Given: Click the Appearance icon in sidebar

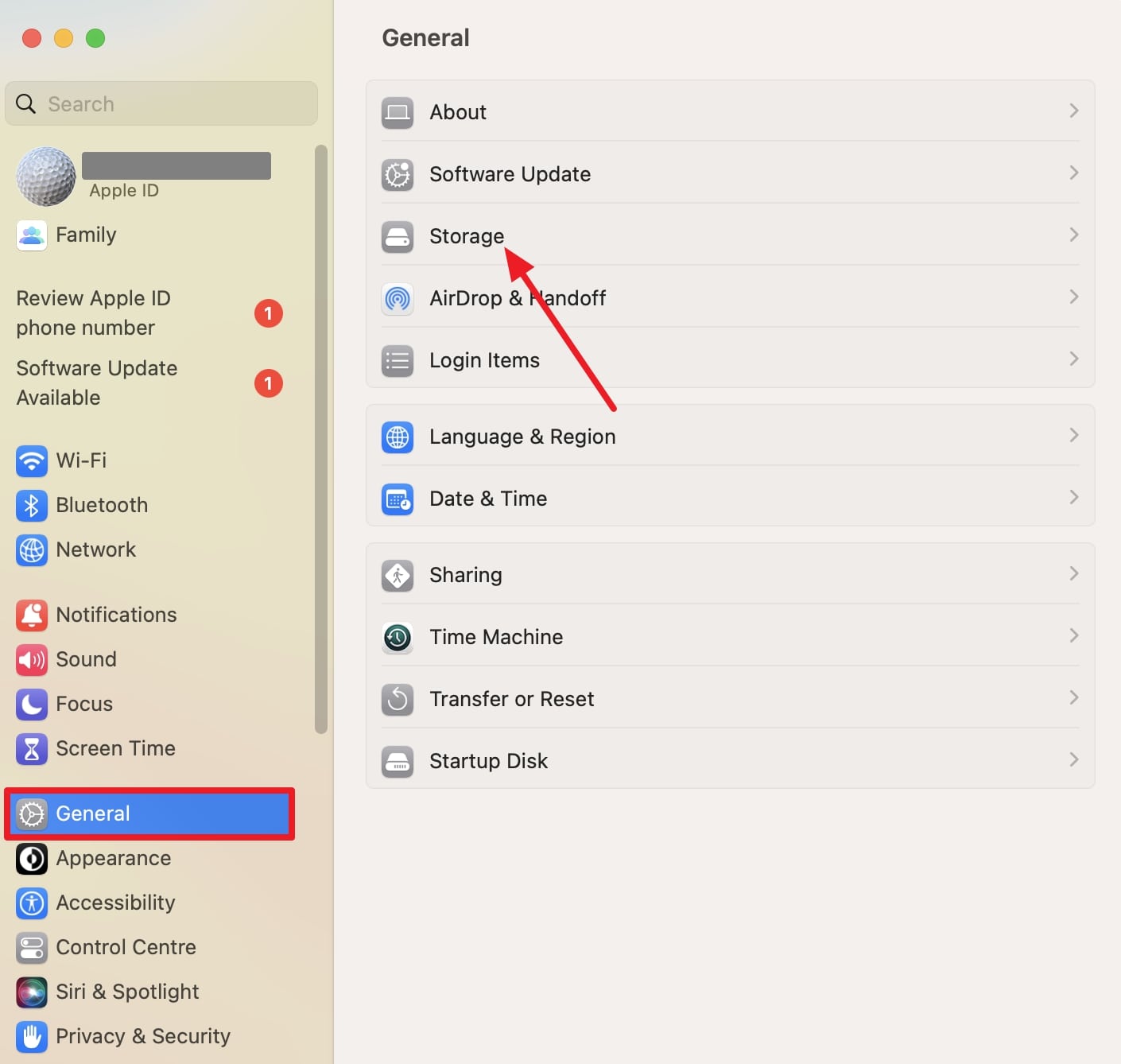Looking at the screenshot, I should [x=32, y=858].
